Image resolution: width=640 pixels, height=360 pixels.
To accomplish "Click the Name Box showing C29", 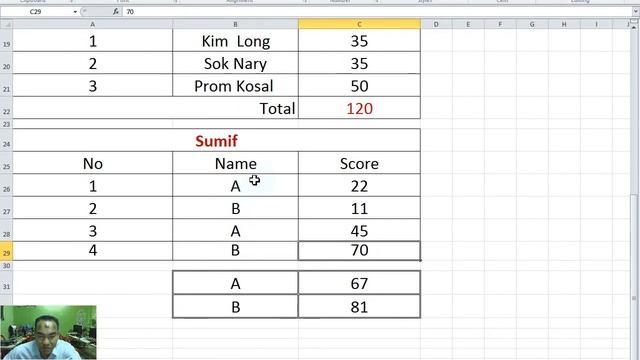I will tap(36, 12).
